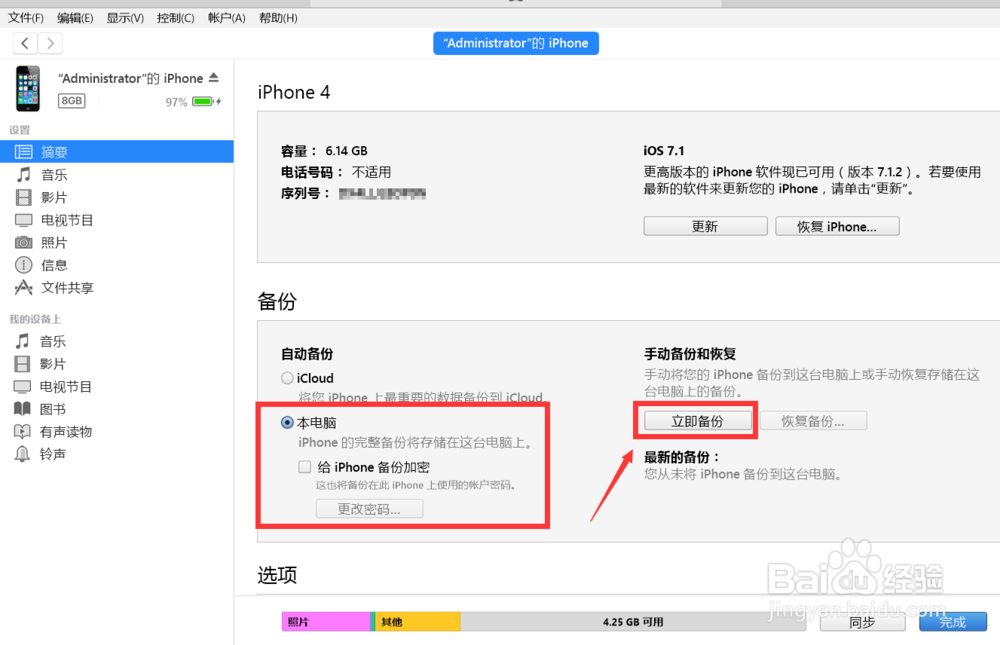Click the 容量 6.14 GB text

(325, 151)
